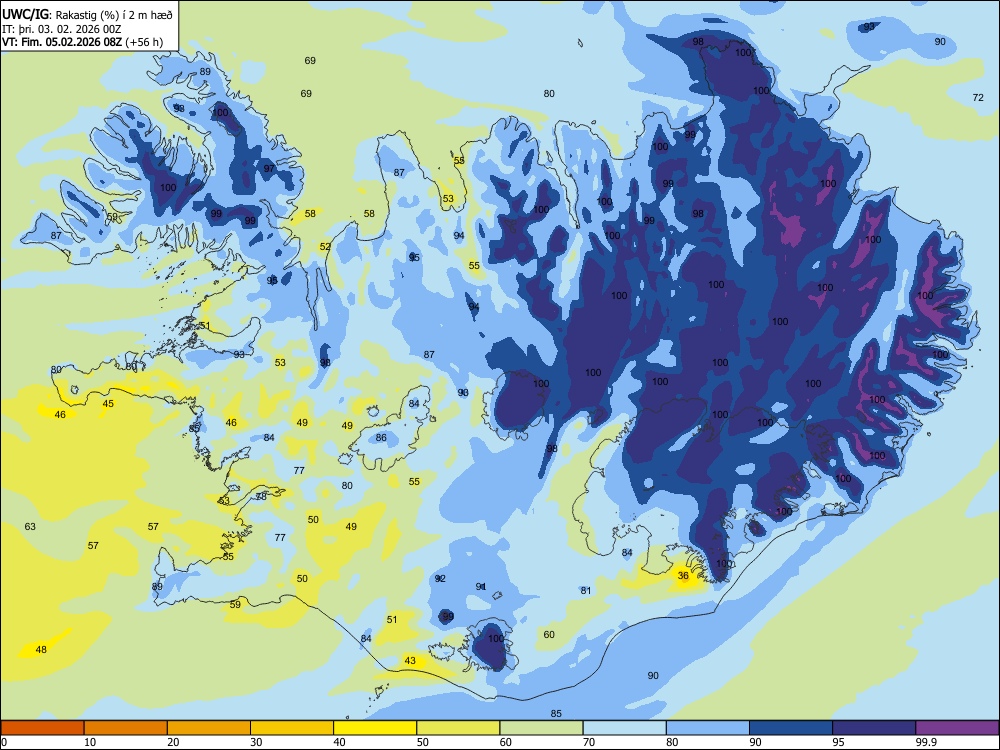The image size is (1000, 750).
Task: Select the '78' humidity value
Action: tap(261, 496)
